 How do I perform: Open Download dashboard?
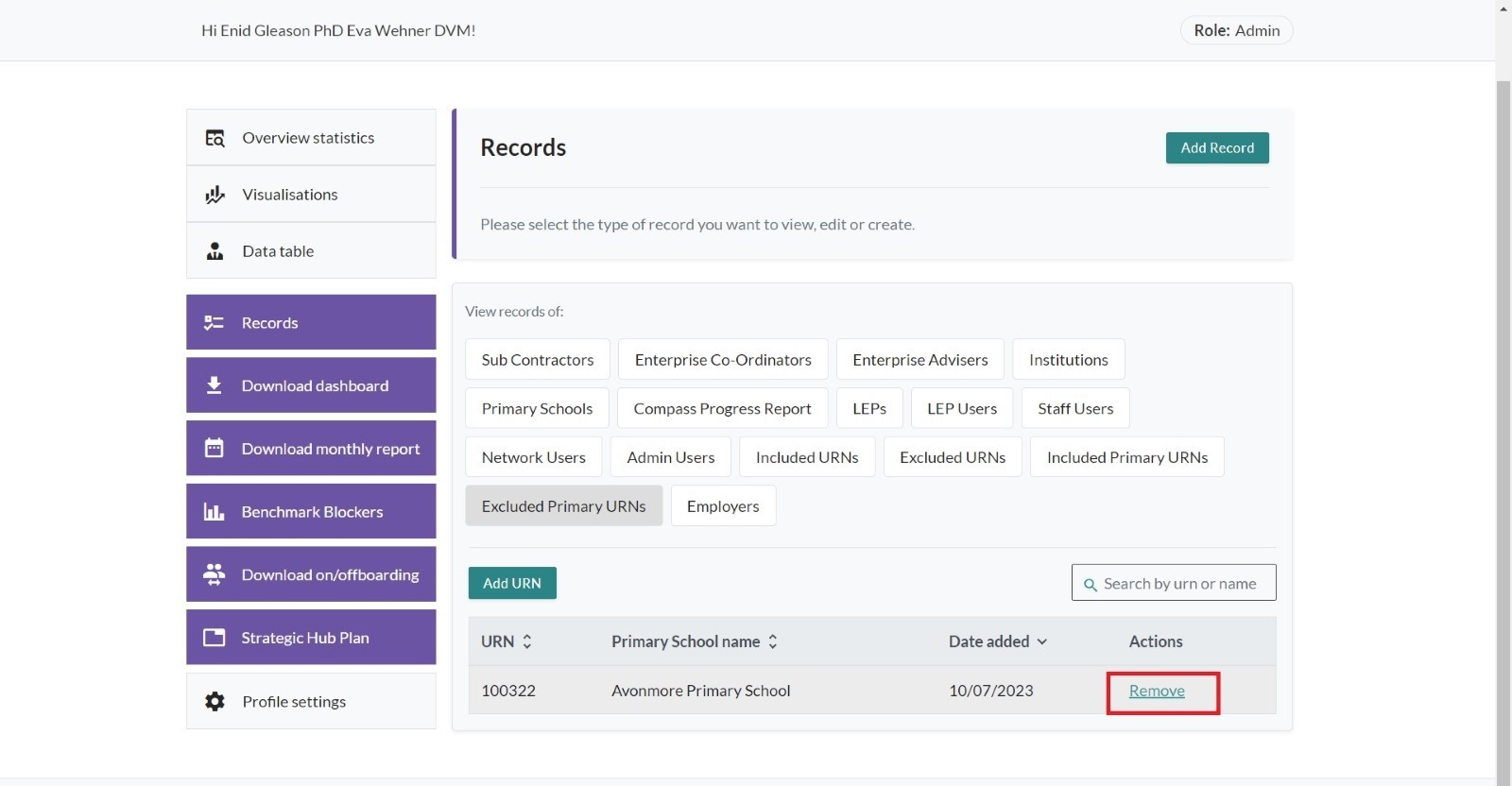click(x=311, y=385)
